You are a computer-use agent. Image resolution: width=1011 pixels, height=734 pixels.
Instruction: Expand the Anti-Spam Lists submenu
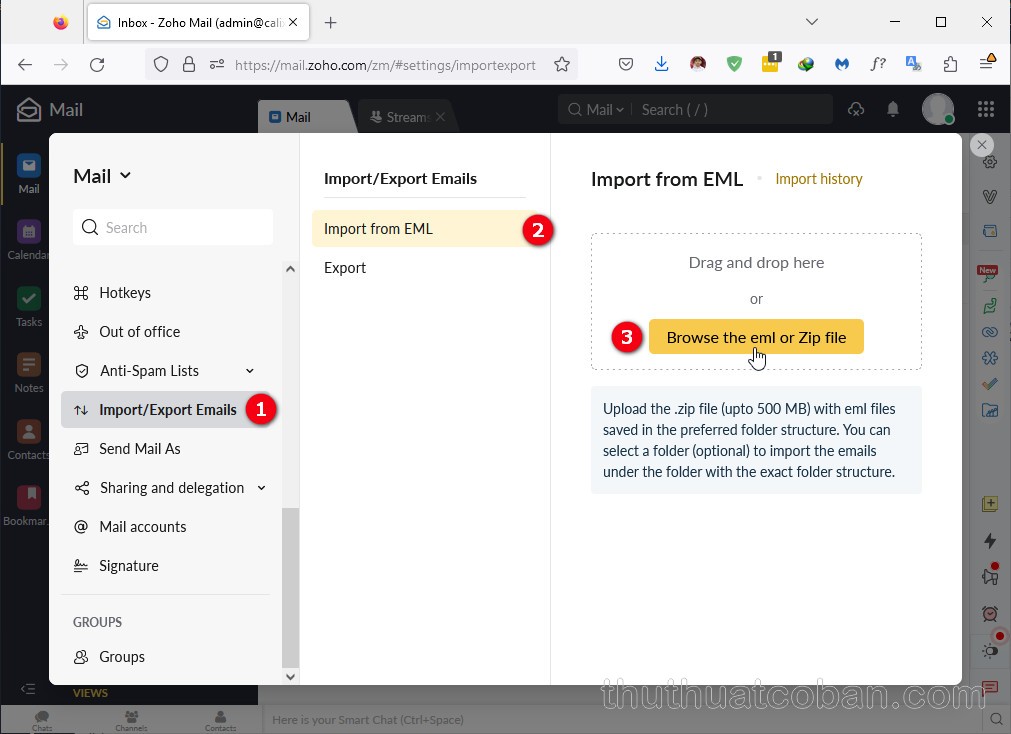(x=249, y=371)
